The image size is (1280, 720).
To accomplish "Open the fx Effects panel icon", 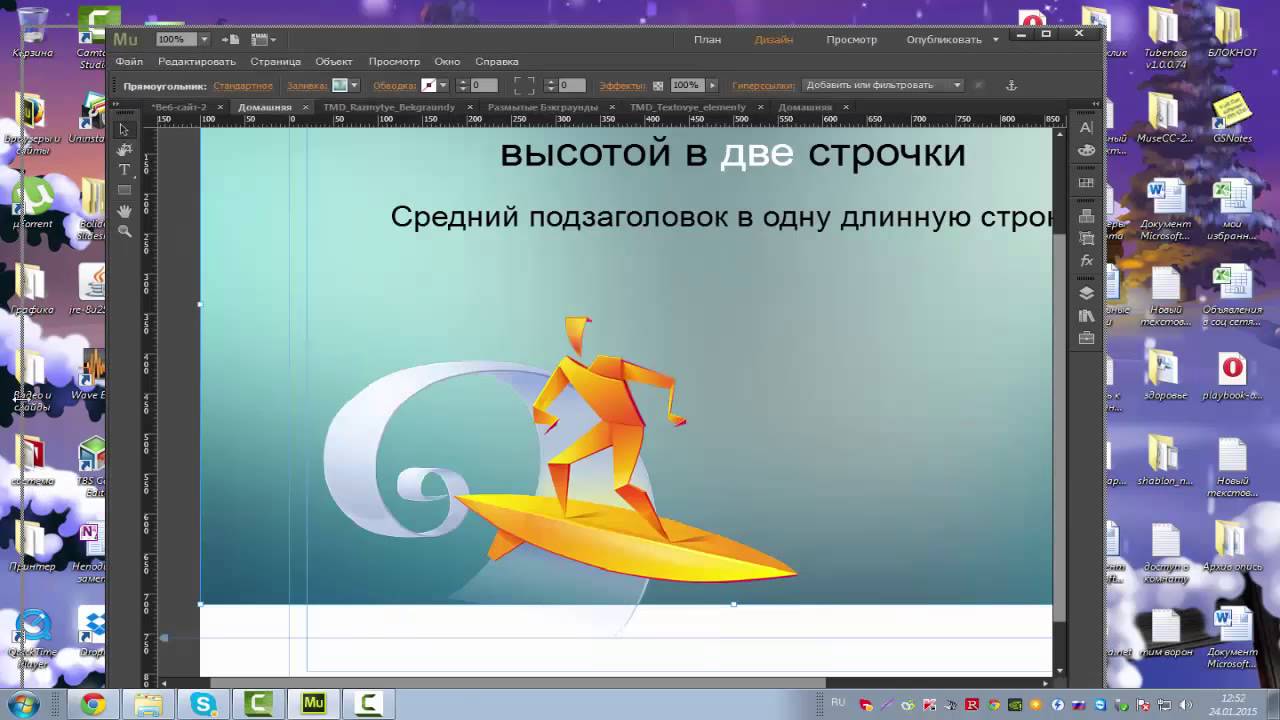I will pos(1087,260).
